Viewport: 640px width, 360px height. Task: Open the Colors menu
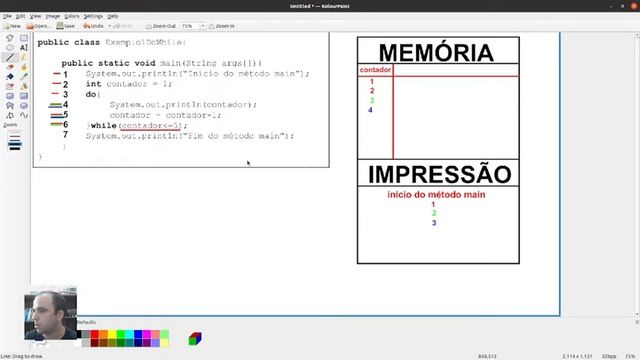tap(72, 16)
